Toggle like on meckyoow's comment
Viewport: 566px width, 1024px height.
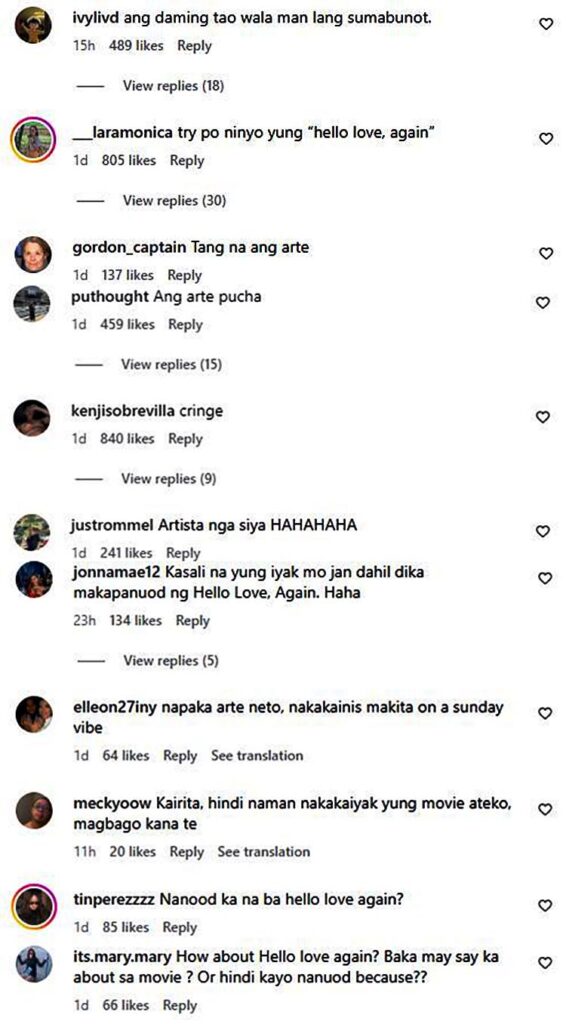[545, 809]
